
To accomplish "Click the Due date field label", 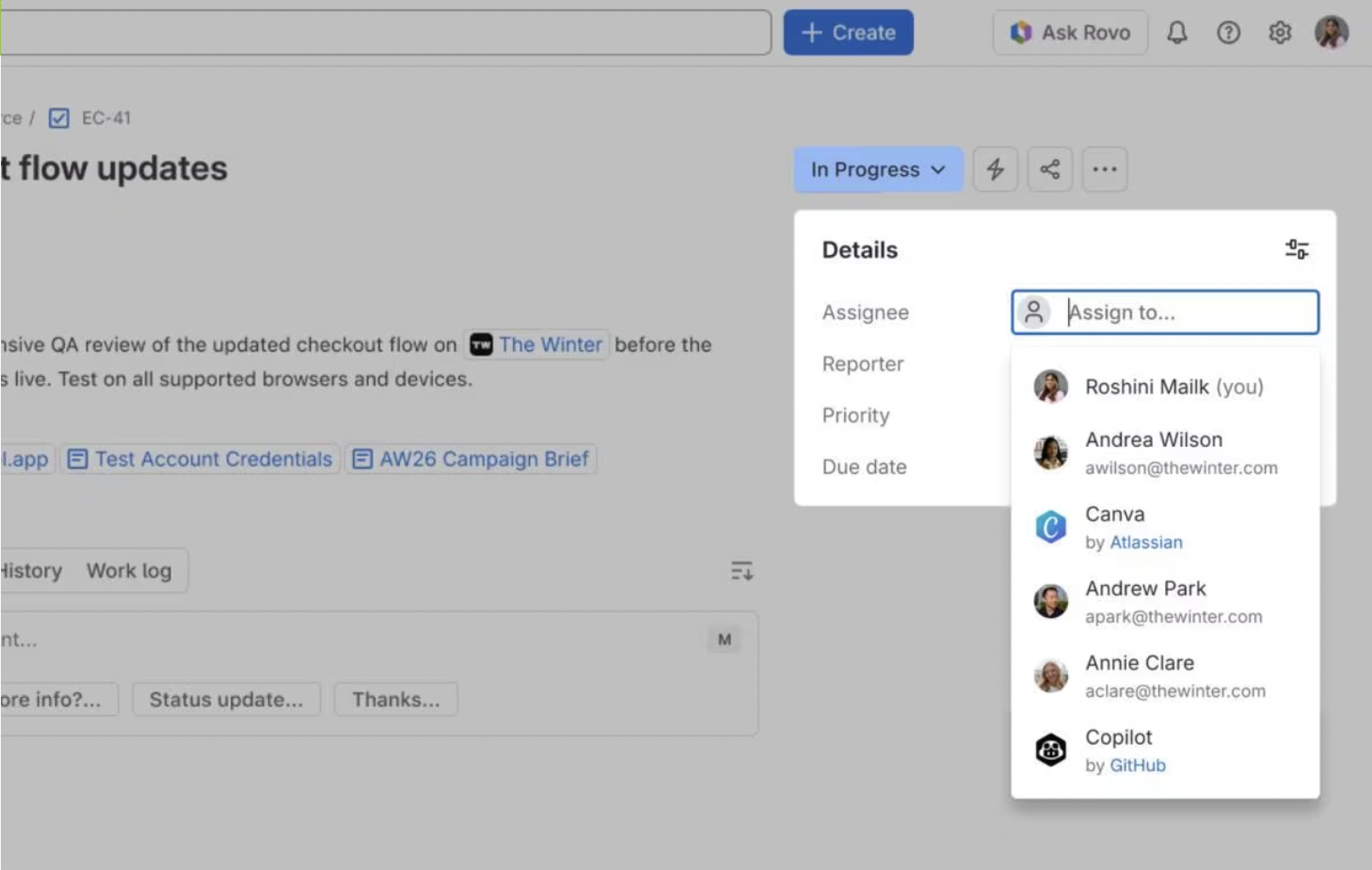I will click(x=864, y=467).
